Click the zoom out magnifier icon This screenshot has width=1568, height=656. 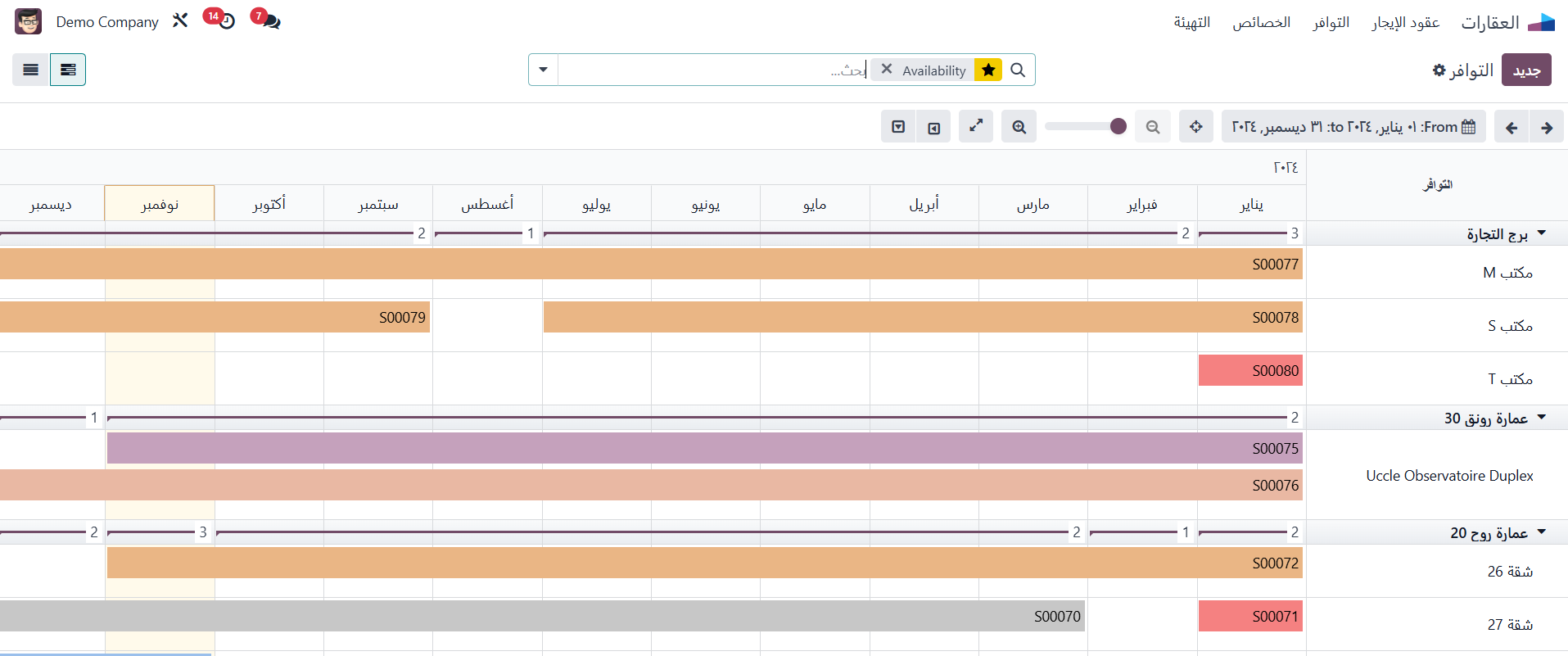coord(1152,127)
